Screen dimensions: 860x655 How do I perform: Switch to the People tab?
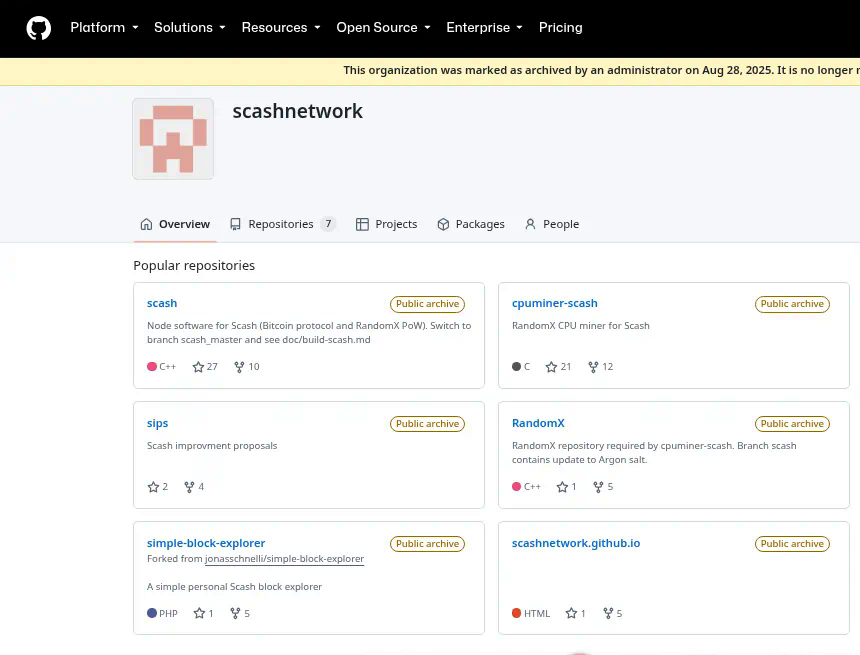click(552, 224)
